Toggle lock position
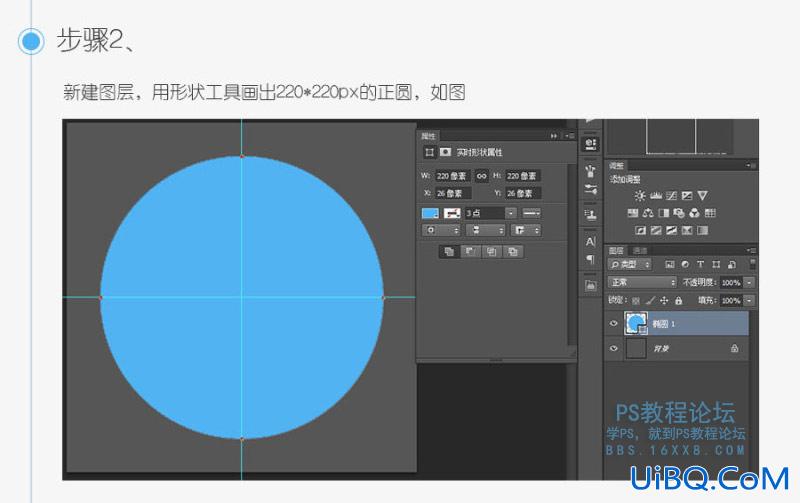This screenshot has height=503, width=800. [x=664, y=301]
